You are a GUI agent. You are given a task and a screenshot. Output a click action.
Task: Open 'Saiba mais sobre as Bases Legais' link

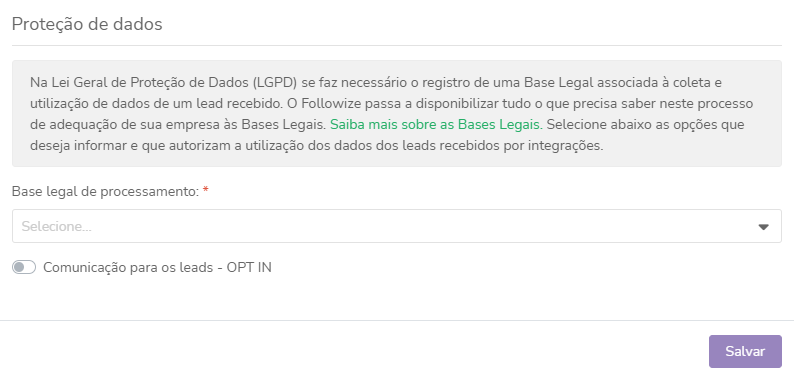[436, 125]
